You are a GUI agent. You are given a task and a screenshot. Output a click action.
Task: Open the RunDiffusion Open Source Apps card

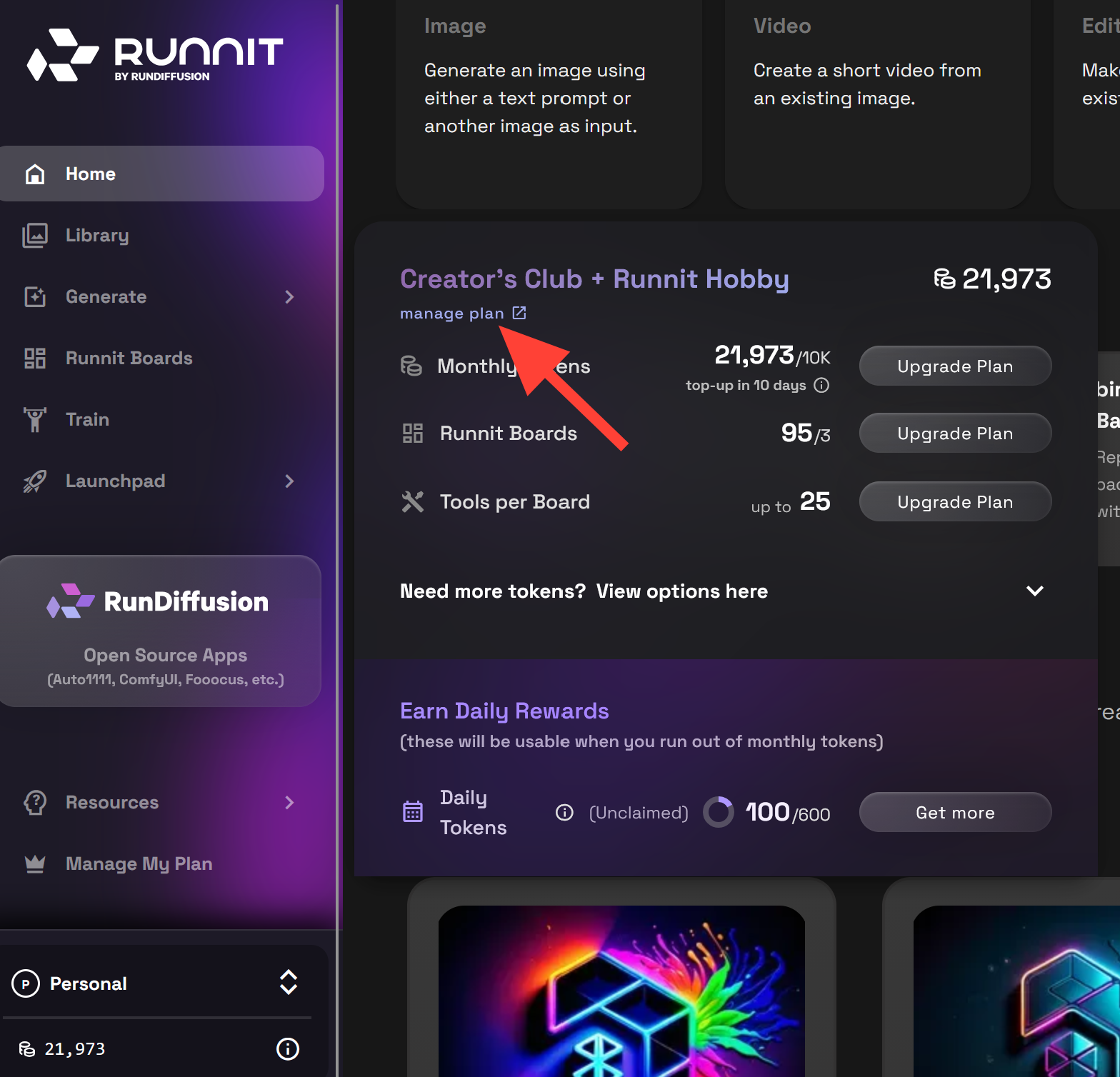coord(161,631)
